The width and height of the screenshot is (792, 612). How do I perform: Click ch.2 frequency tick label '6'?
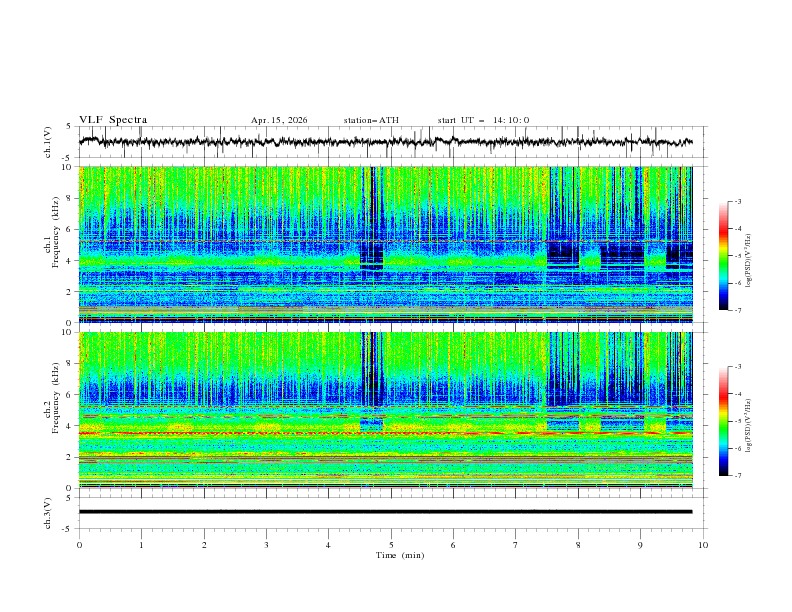coord(70,394)
